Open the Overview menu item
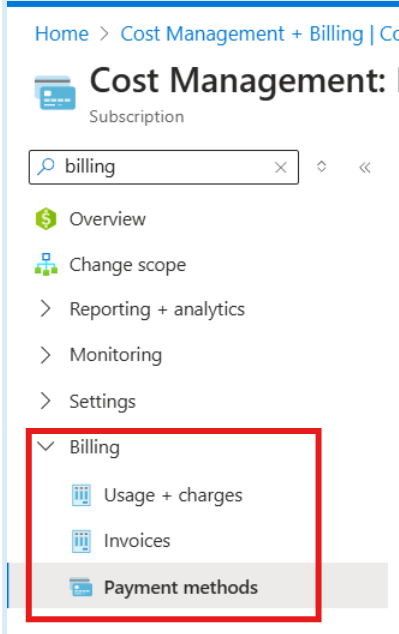Viewport: 399px width, 634px height. coord(108,219)
